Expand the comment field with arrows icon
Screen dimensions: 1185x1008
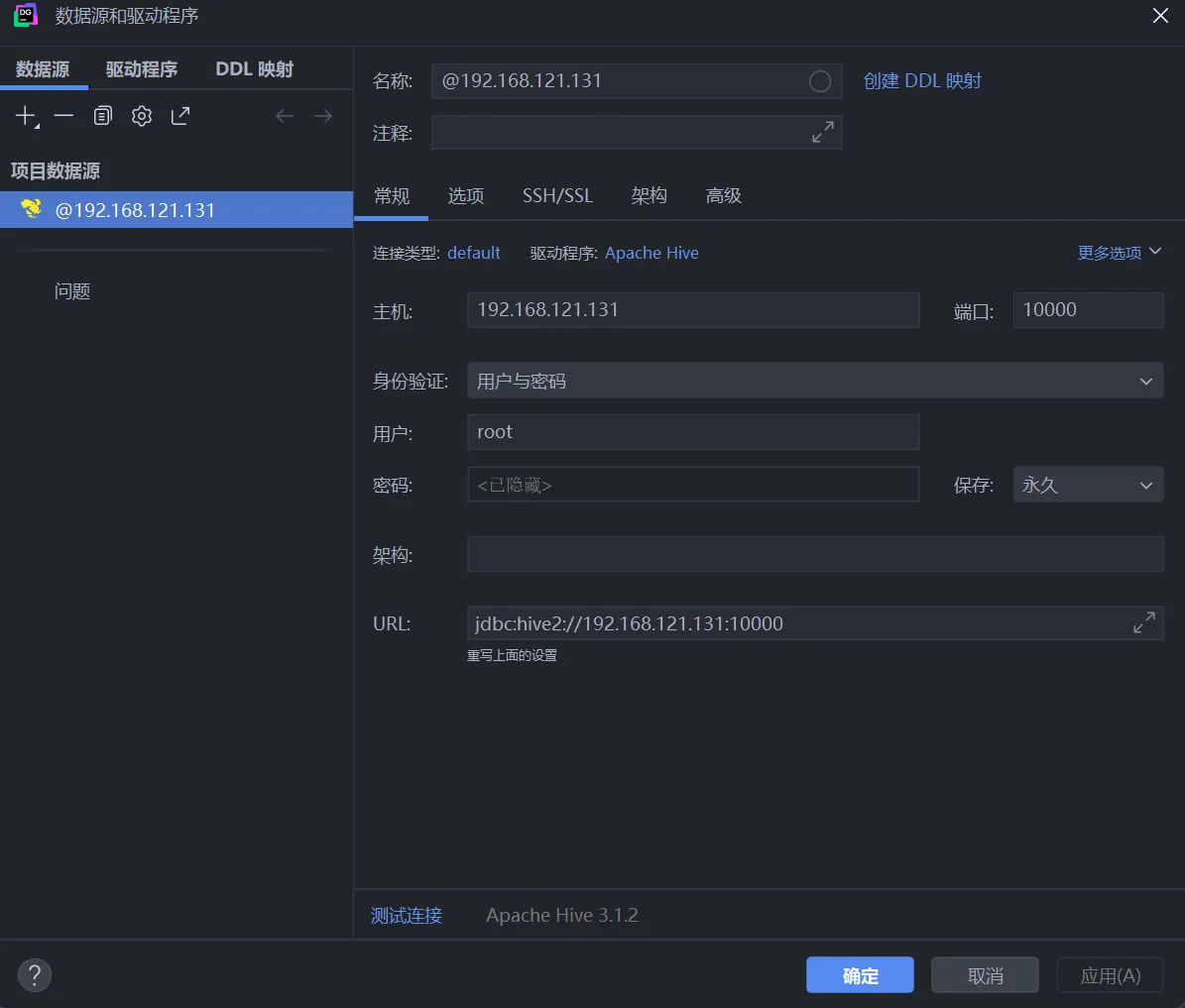(823, 132)
